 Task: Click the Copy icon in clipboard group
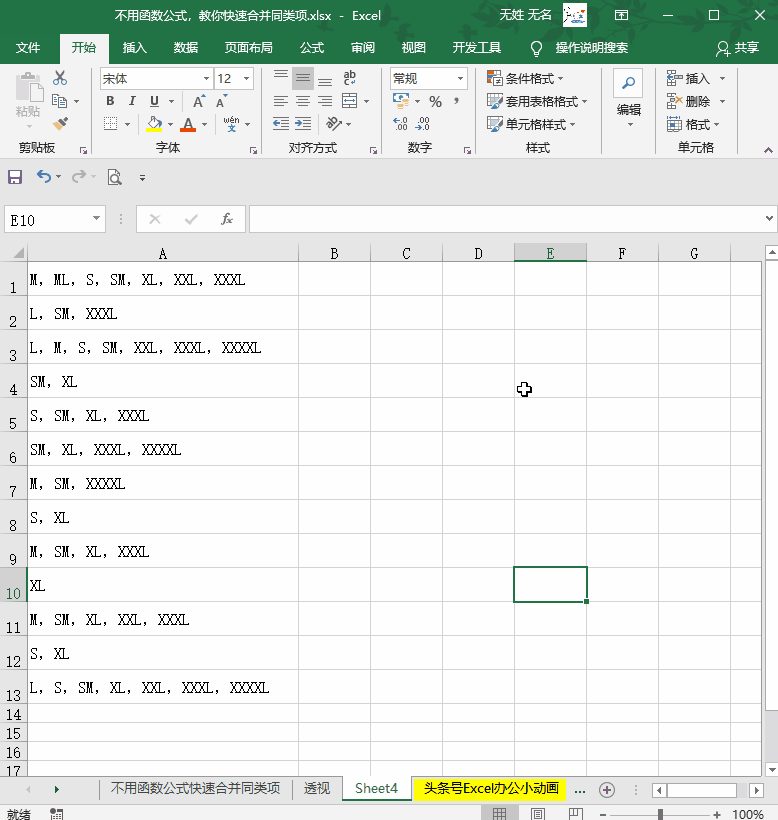(x=59, y=101)
